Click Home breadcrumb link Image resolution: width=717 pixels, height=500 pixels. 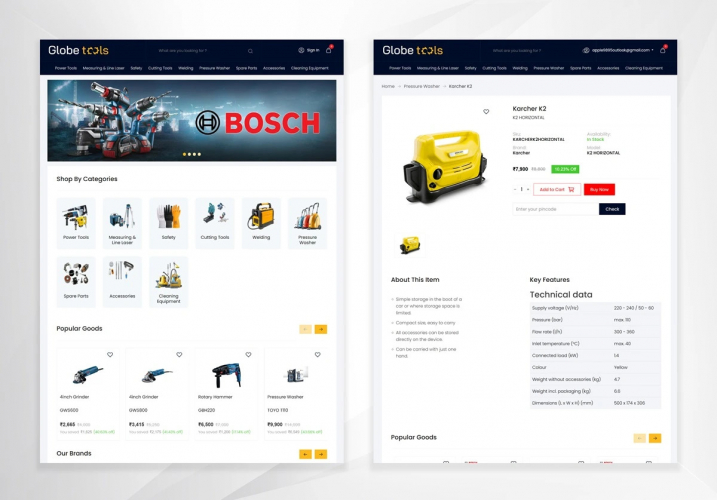tap(388, 86)
